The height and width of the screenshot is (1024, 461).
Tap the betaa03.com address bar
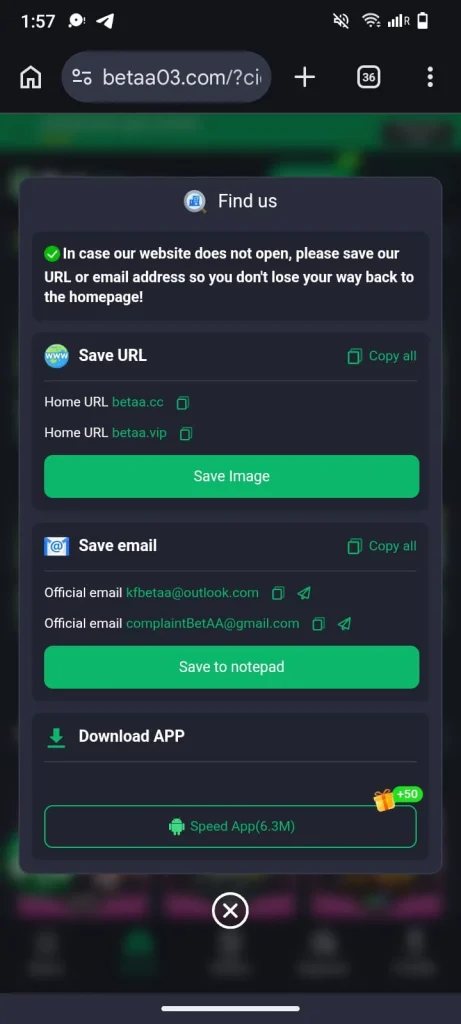click(x=167, y=77)
